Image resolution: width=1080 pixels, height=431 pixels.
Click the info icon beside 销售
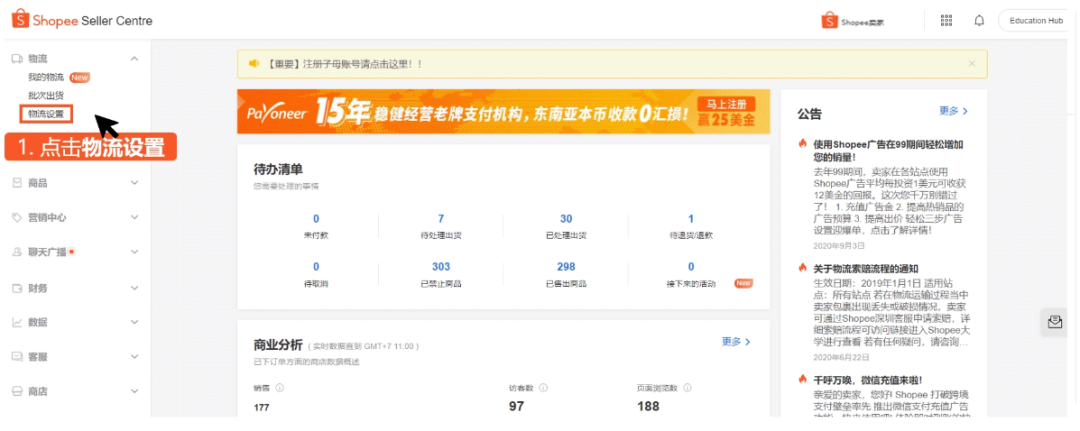[280, 388]
